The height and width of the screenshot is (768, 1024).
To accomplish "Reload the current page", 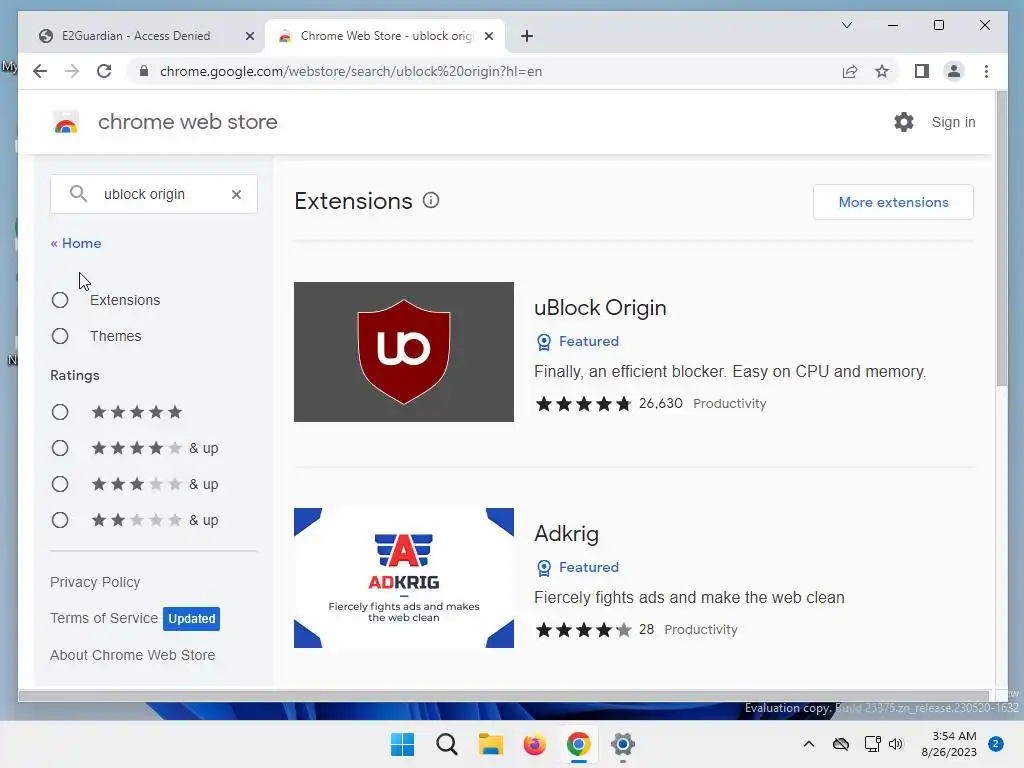I will point(104,71).
